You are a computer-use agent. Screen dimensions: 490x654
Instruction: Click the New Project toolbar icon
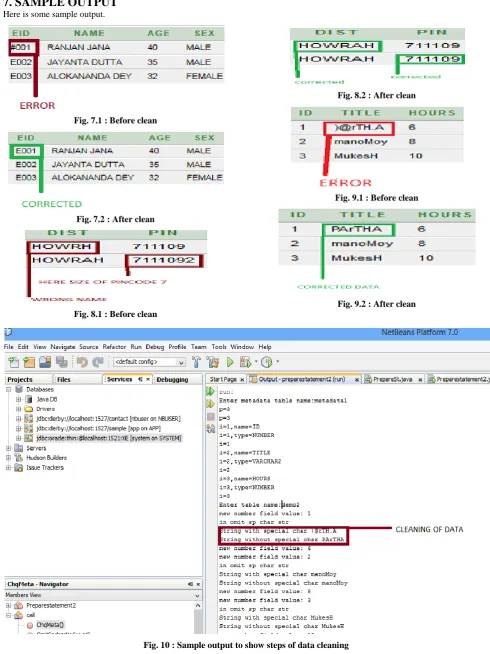(29, 362)
